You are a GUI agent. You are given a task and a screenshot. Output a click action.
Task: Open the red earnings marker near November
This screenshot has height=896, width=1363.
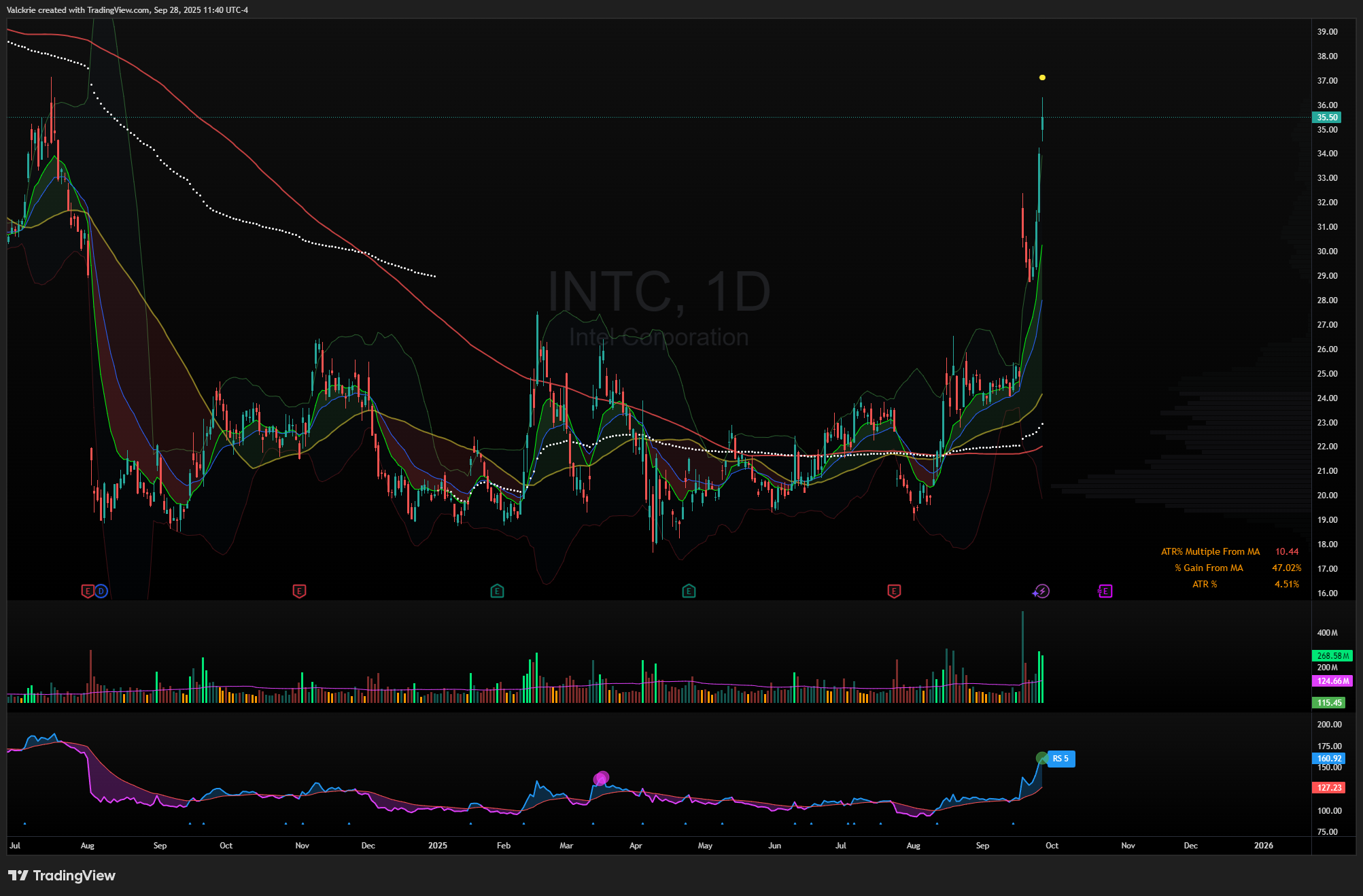tap(299, 591)
